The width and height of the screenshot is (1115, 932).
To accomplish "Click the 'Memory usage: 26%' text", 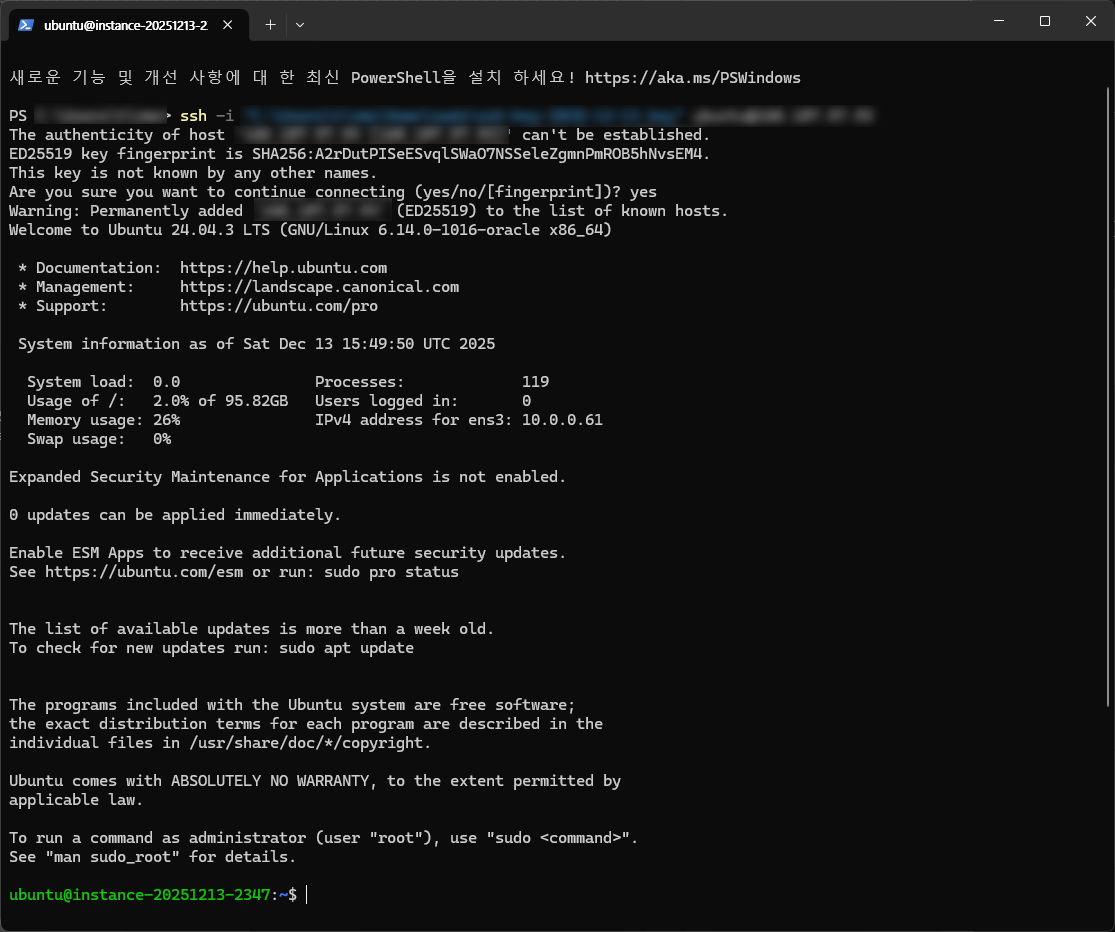I will pyautogui.click(x=103, y=420).
